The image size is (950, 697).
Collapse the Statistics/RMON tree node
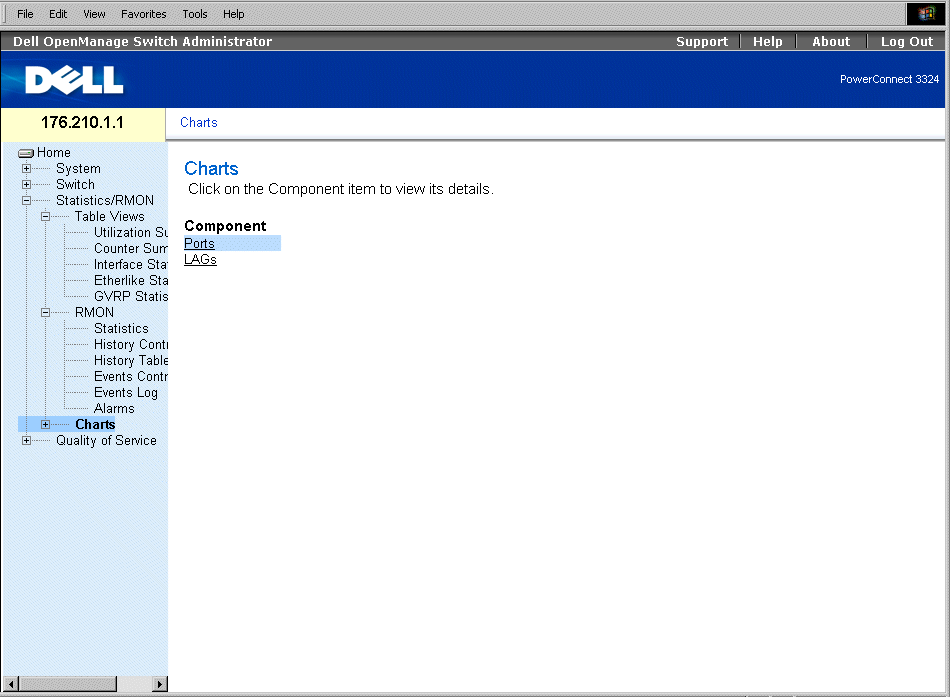26,201
